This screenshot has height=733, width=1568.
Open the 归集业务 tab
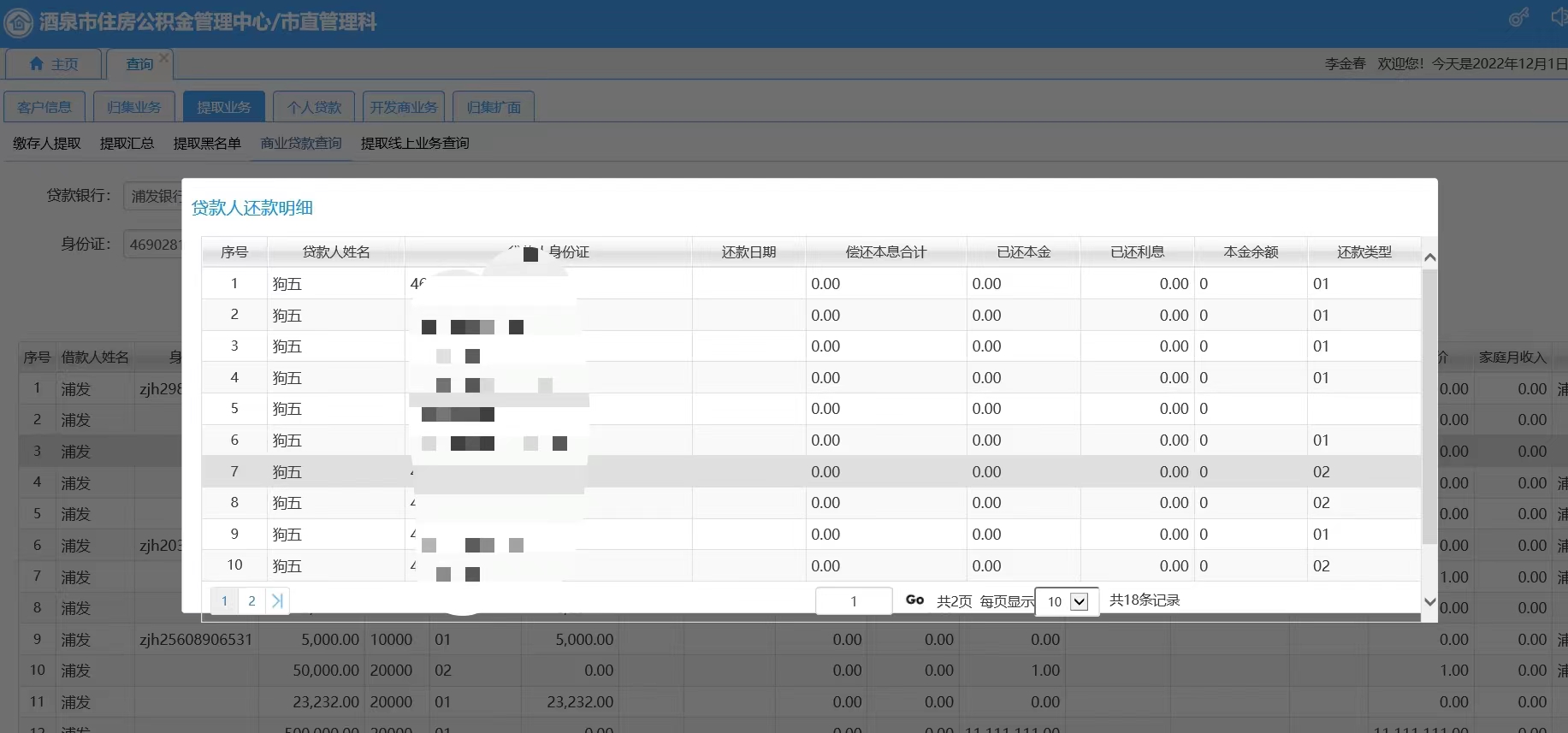pos(134,107)
